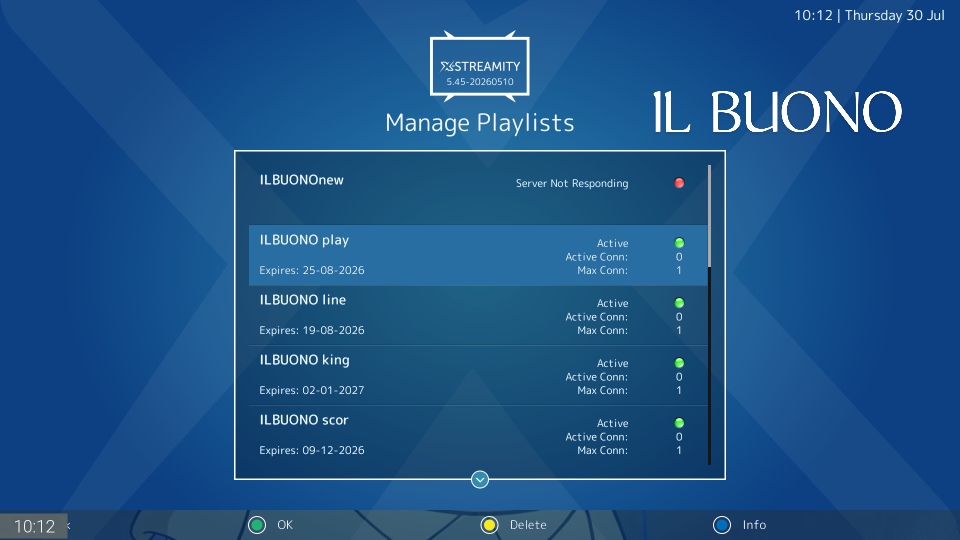Click 'Active Conn:' label of ILBUONO line
Screen dimensions: 960x540
tap(596, 317)
